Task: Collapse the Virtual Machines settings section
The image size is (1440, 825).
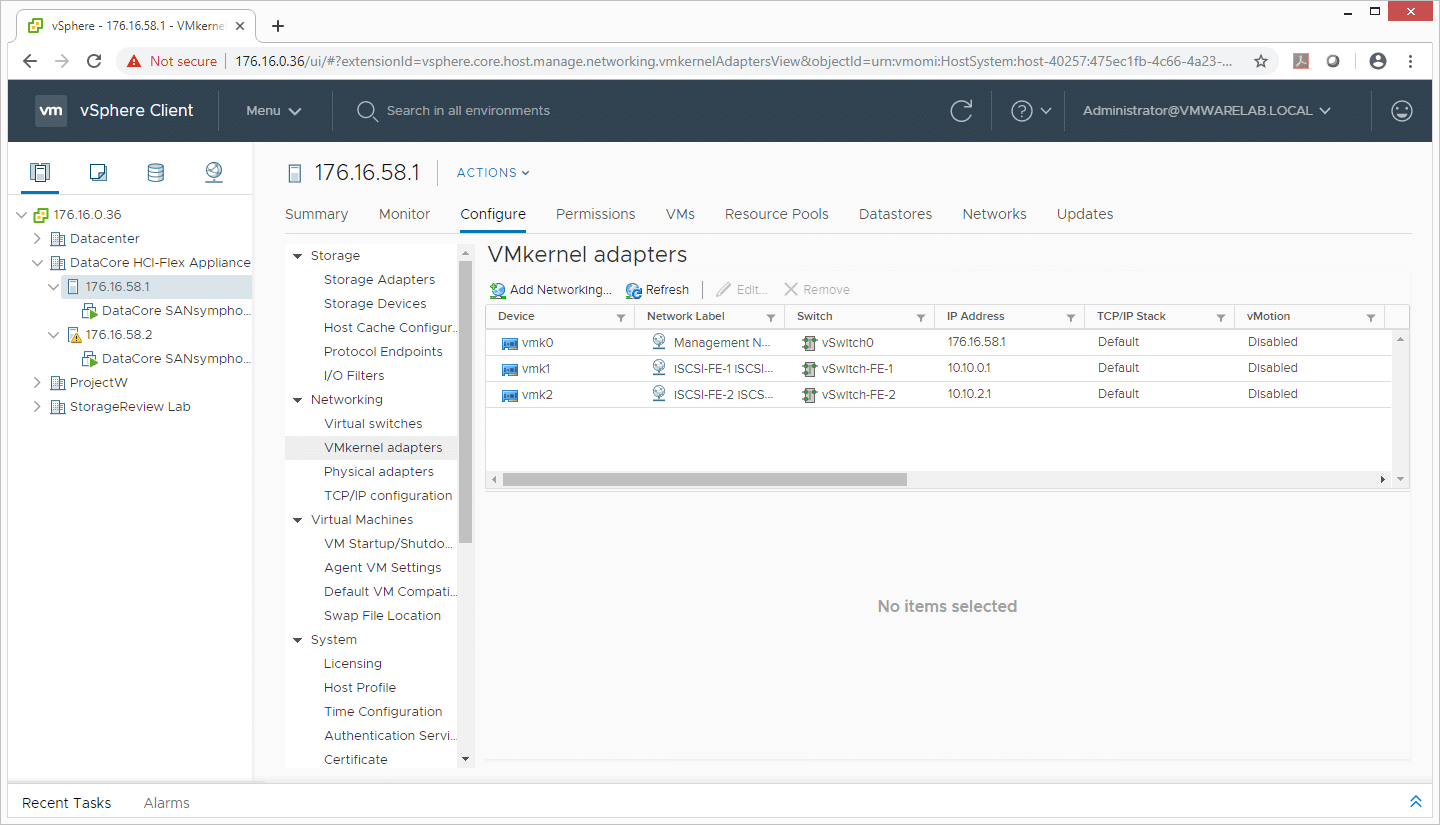Action: (297, 520)
